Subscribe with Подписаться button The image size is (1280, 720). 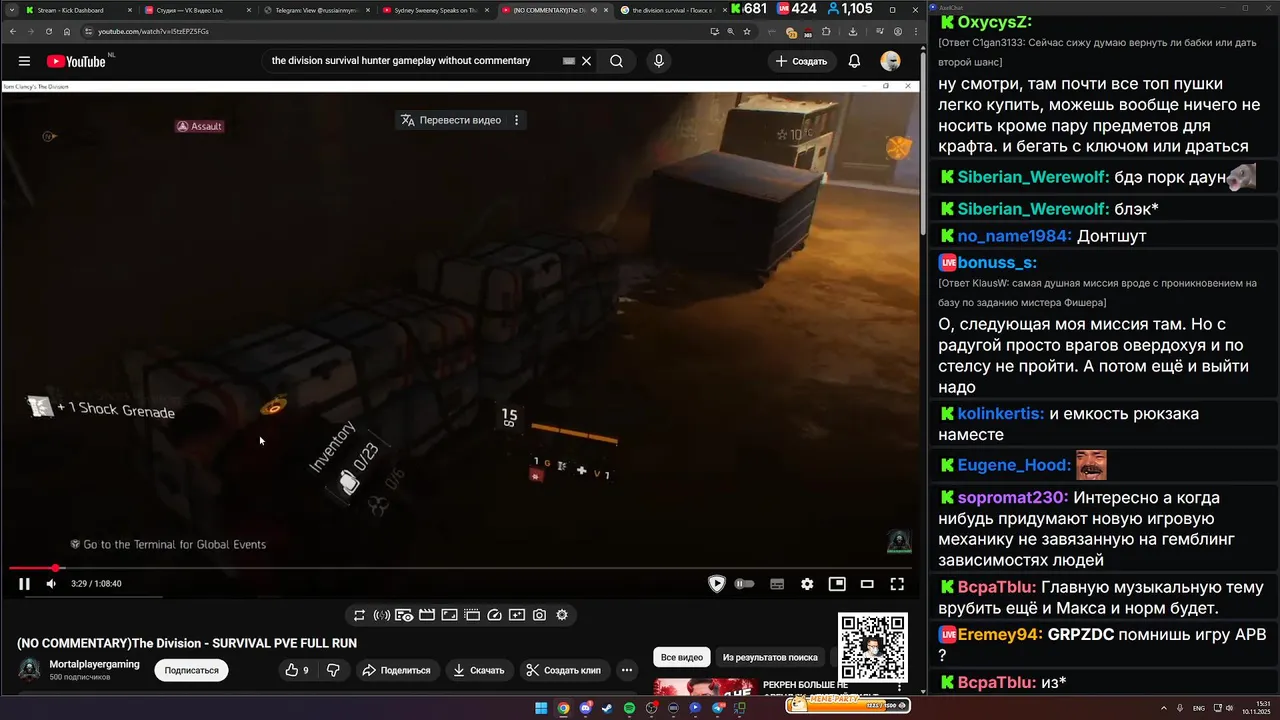pos(191,670)
